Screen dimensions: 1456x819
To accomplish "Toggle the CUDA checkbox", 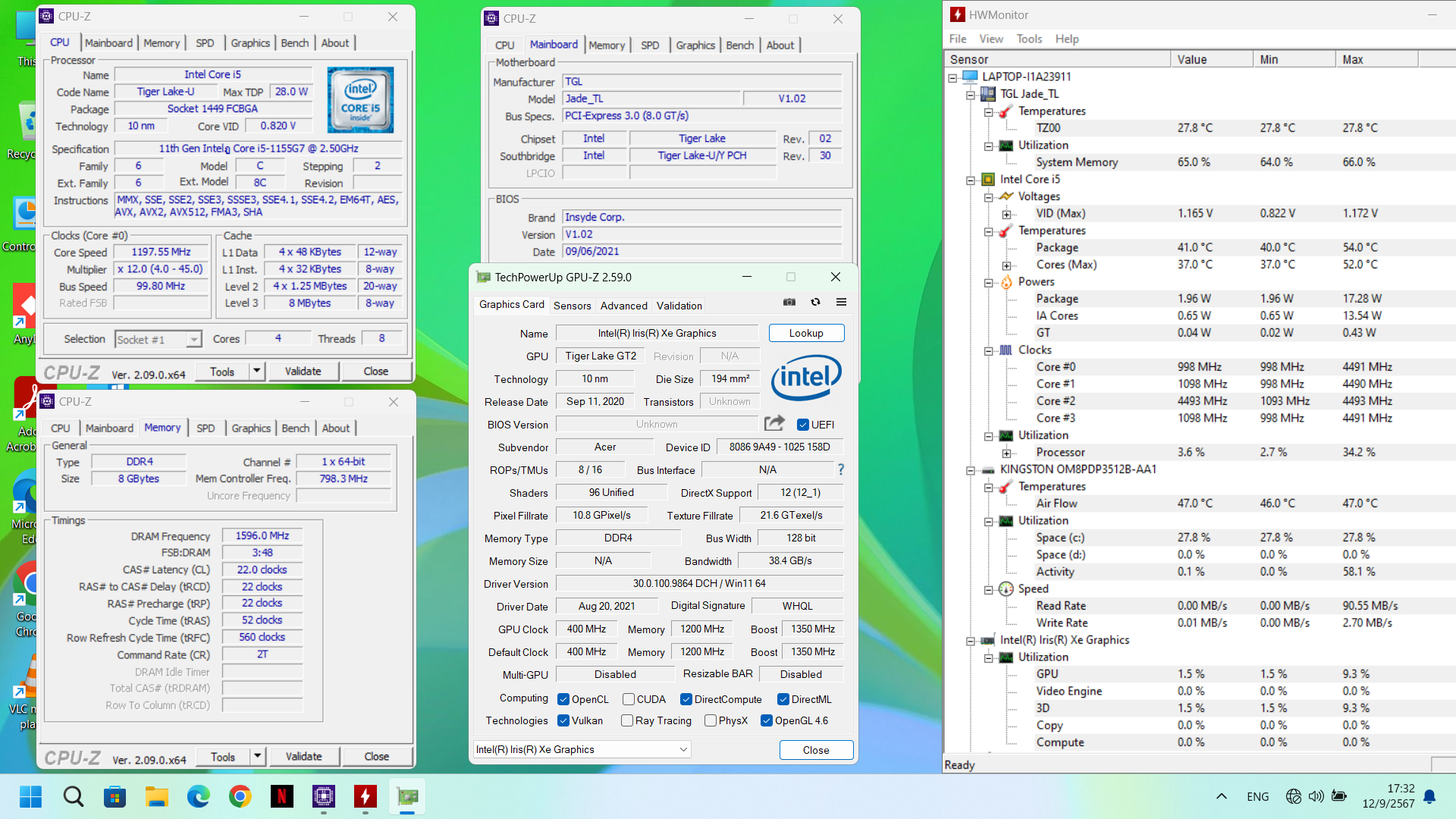I will coord(629,699).
